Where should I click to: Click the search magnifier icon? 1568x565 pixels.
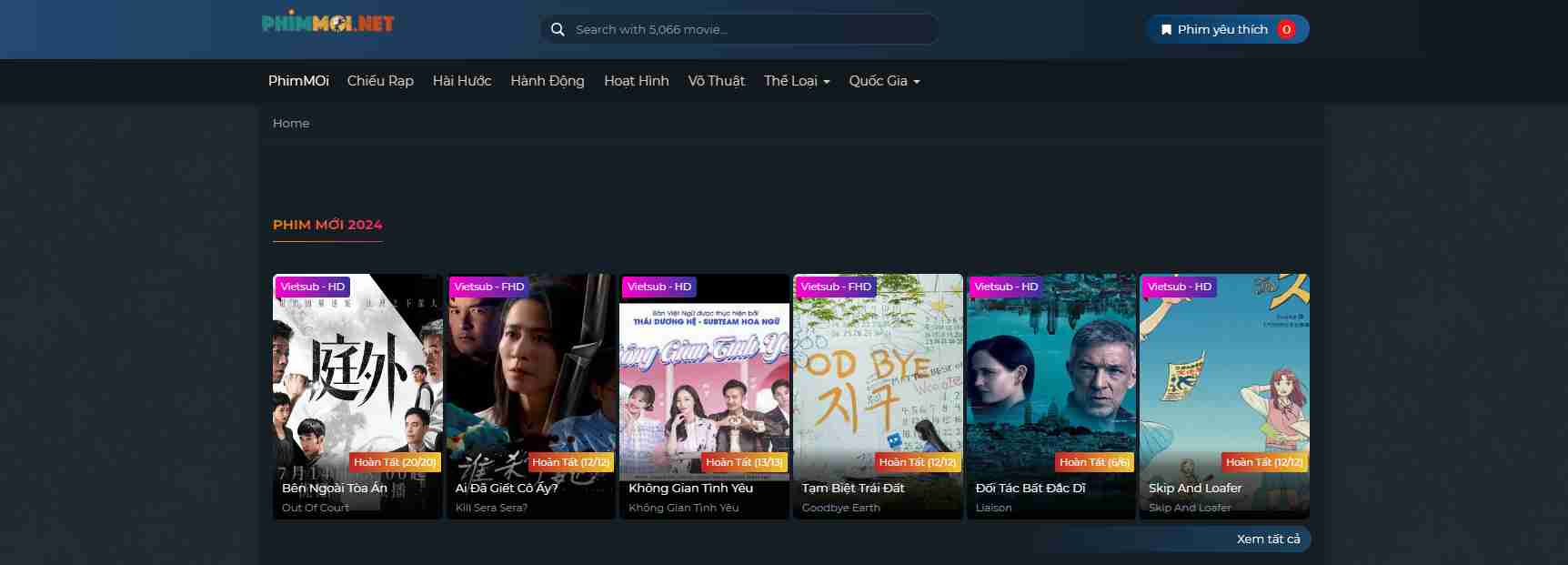[558, 29]
